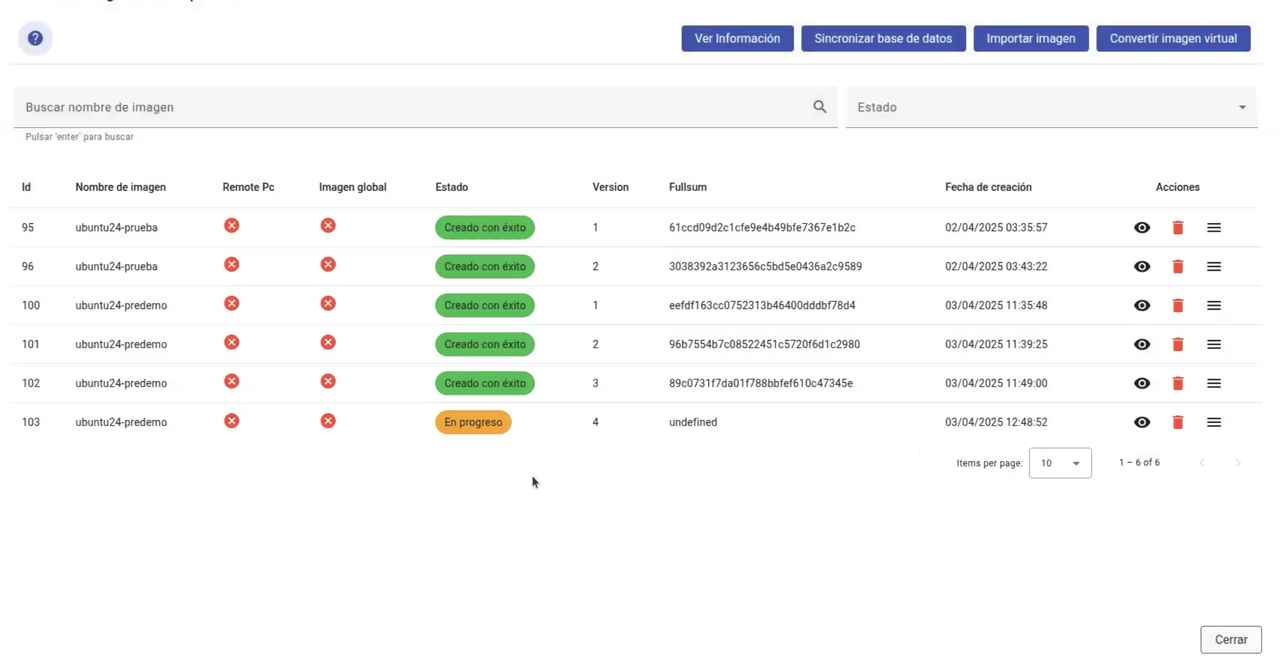Image resolution: width=1280 pixels, height=668 pixels.
Task: Open the help question mark icon
Action: pyautogui.click(x=35, y=38)
